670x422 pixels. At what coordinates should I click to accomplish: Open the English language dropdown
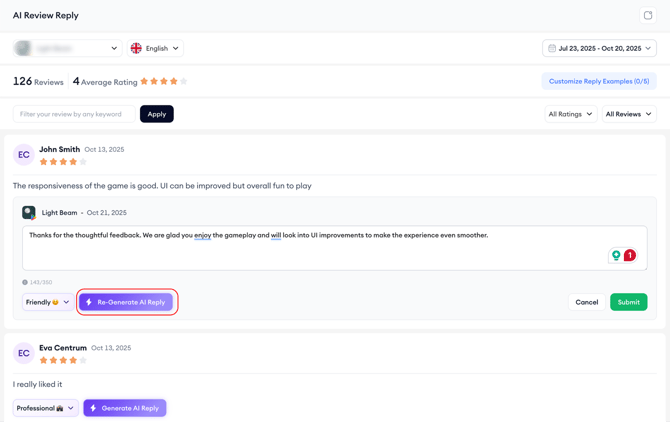pyautogui.click(x=157, y=48)
